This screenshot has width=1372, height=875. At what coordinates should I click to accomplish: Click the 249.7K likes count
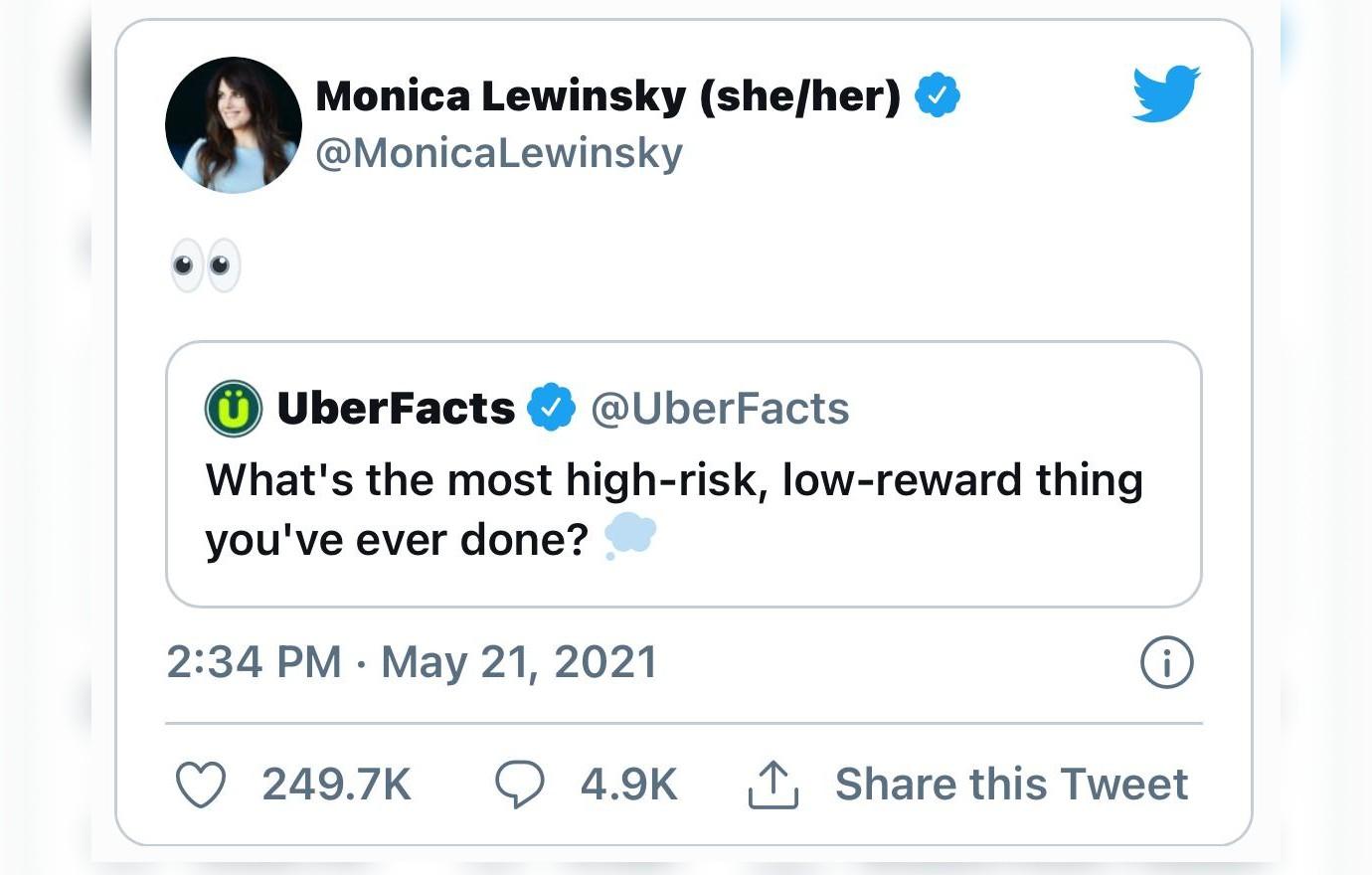click(x=336, y=785)
